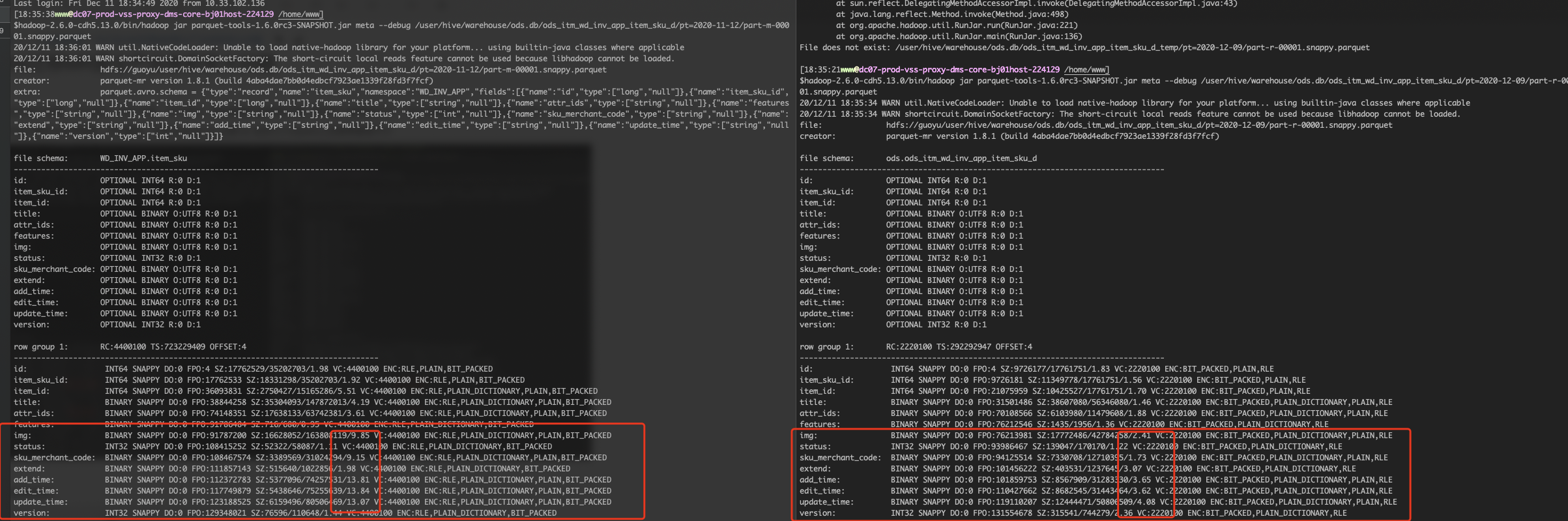Click the left pane '/home/www' prompt path
The image size is (1568, 521).
300,14
